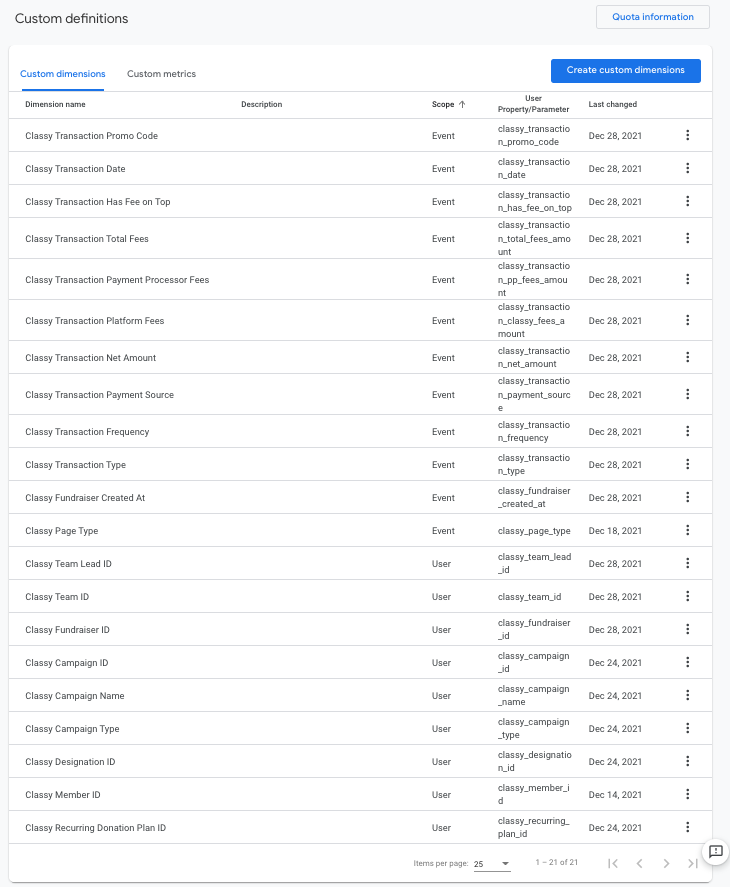Open more options for Classy Fundraiser Created At

click(x=688, y=497)
